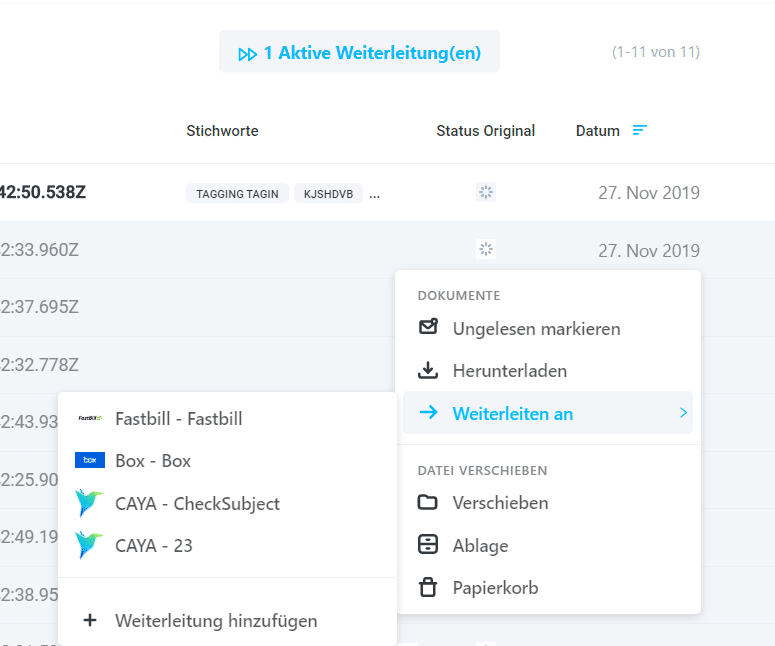
Task: Open the Weiterleiten an submenu entry
Action: point(548,413)
